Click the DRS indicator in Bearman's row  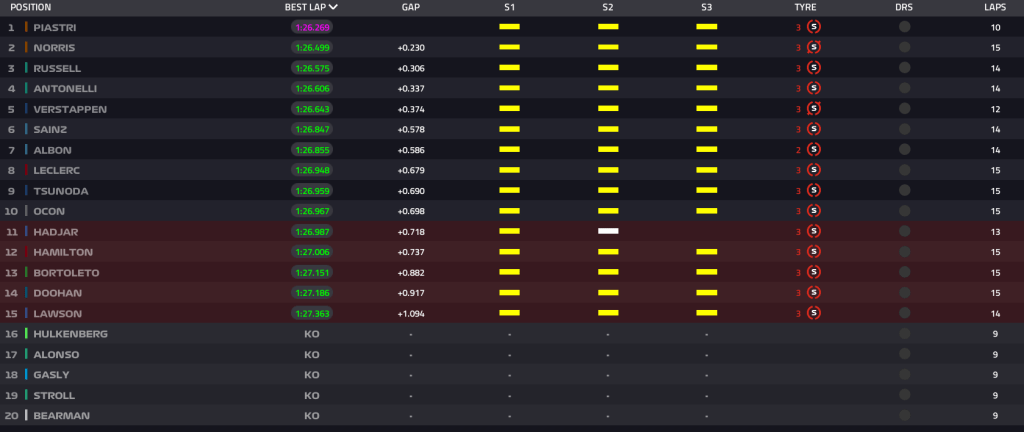904,415
